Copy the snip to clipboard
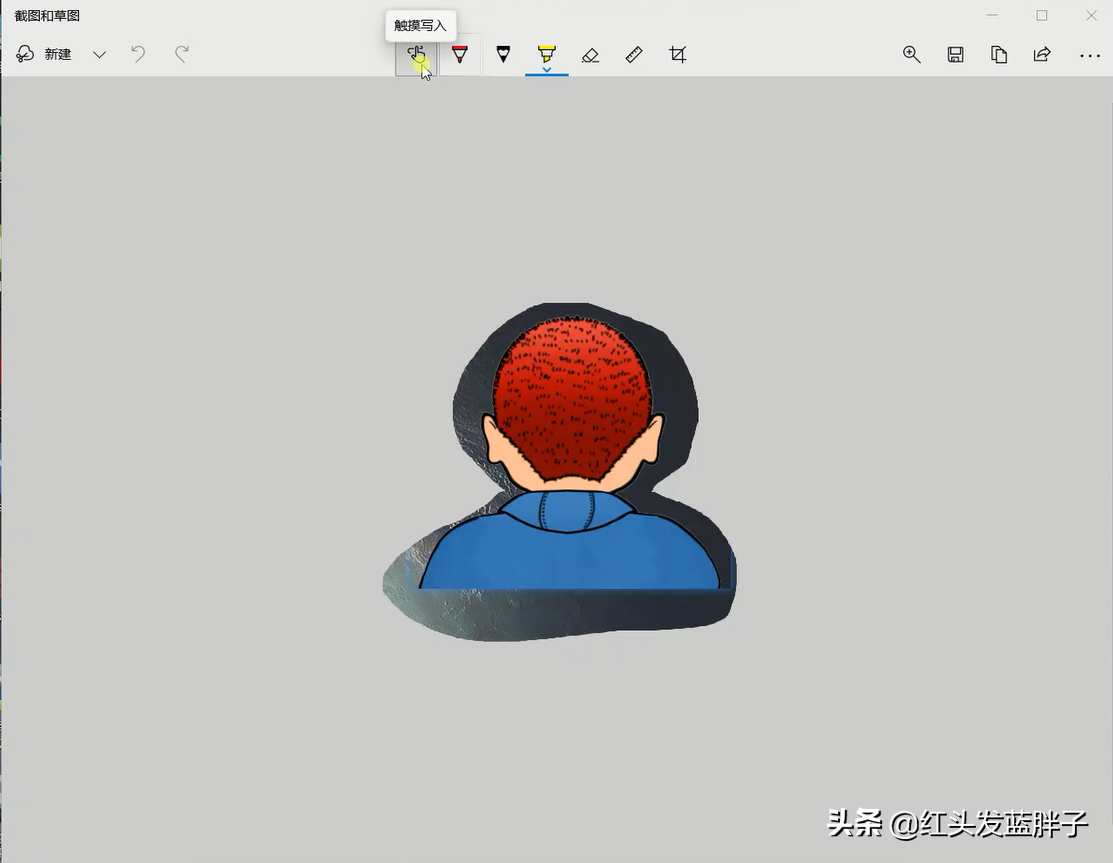Image resolution: width=1113 pixels, height=863 pixels. (999, 55)
